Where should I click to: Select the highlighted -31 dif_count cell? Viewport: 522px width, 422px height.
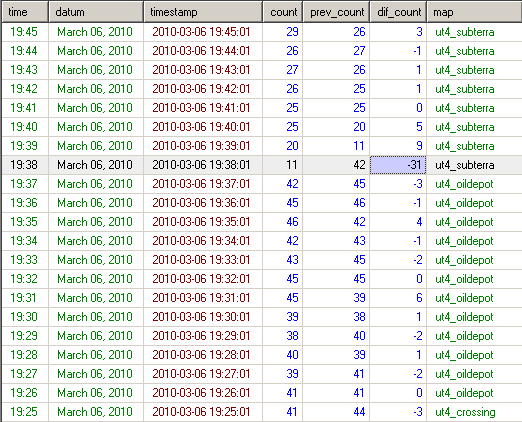[x=398, y=165]
